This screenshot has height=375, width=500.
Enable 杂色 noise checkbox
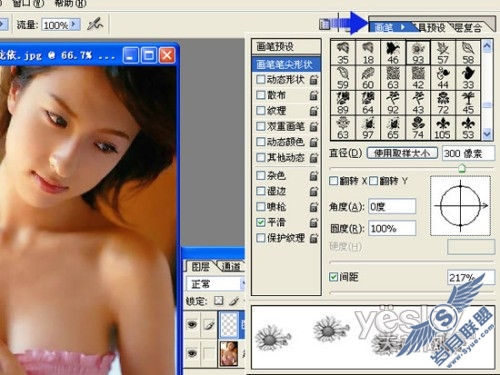pos(261,175)
